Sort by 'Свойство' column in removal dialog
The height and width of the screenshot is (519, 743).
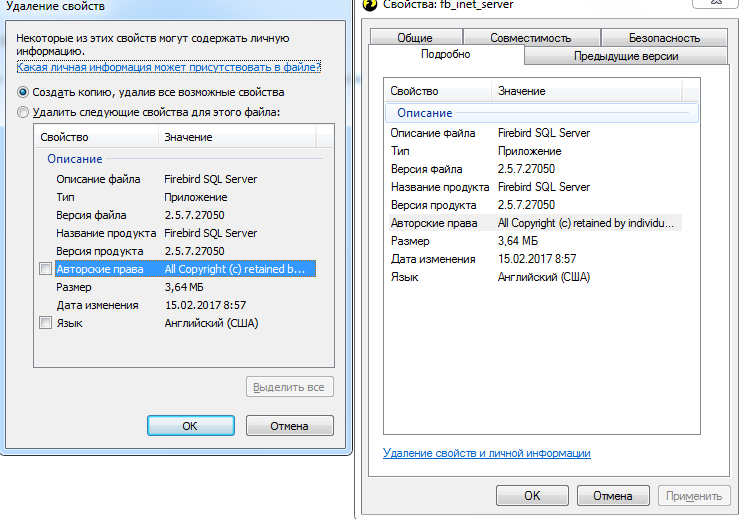96,137
